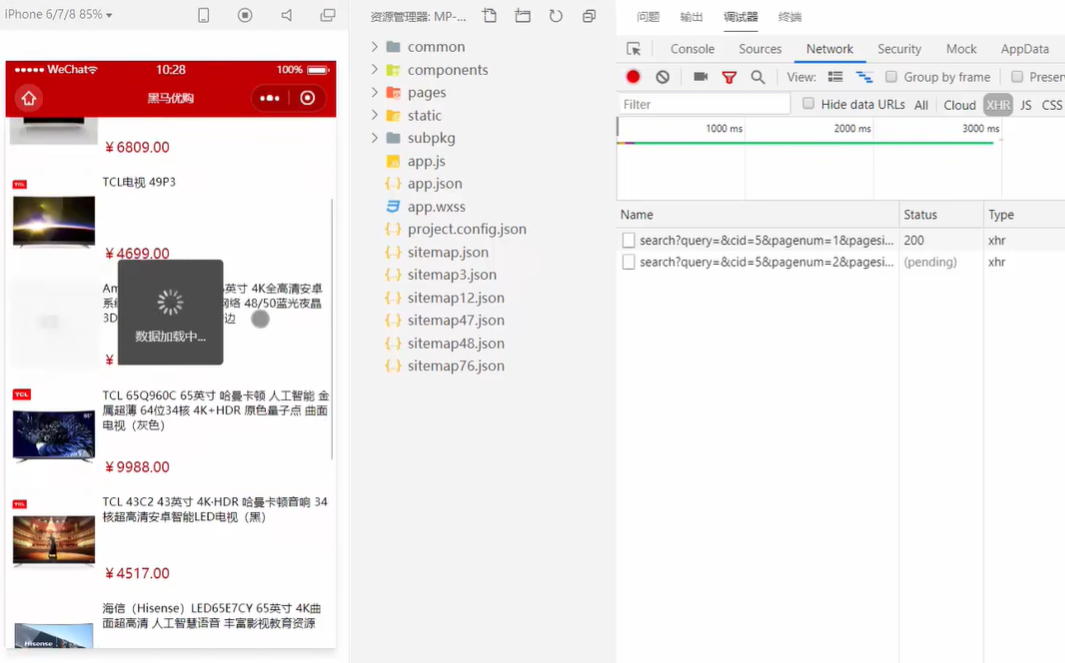Enable the Preserve log checkbox

click(1017, 77)
